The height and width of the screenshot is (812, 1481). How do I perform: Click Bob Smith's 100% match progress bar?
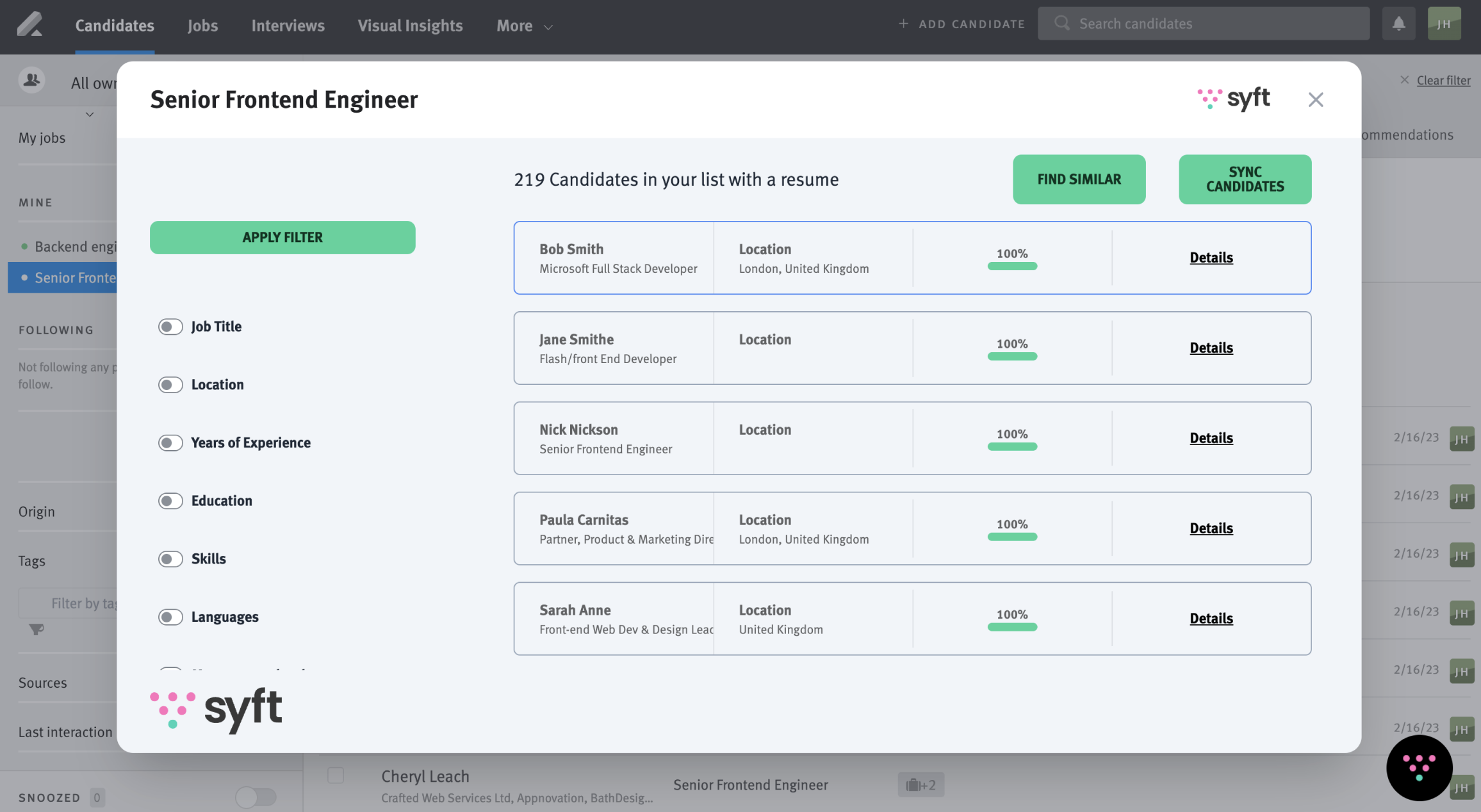pos(1012,264)
